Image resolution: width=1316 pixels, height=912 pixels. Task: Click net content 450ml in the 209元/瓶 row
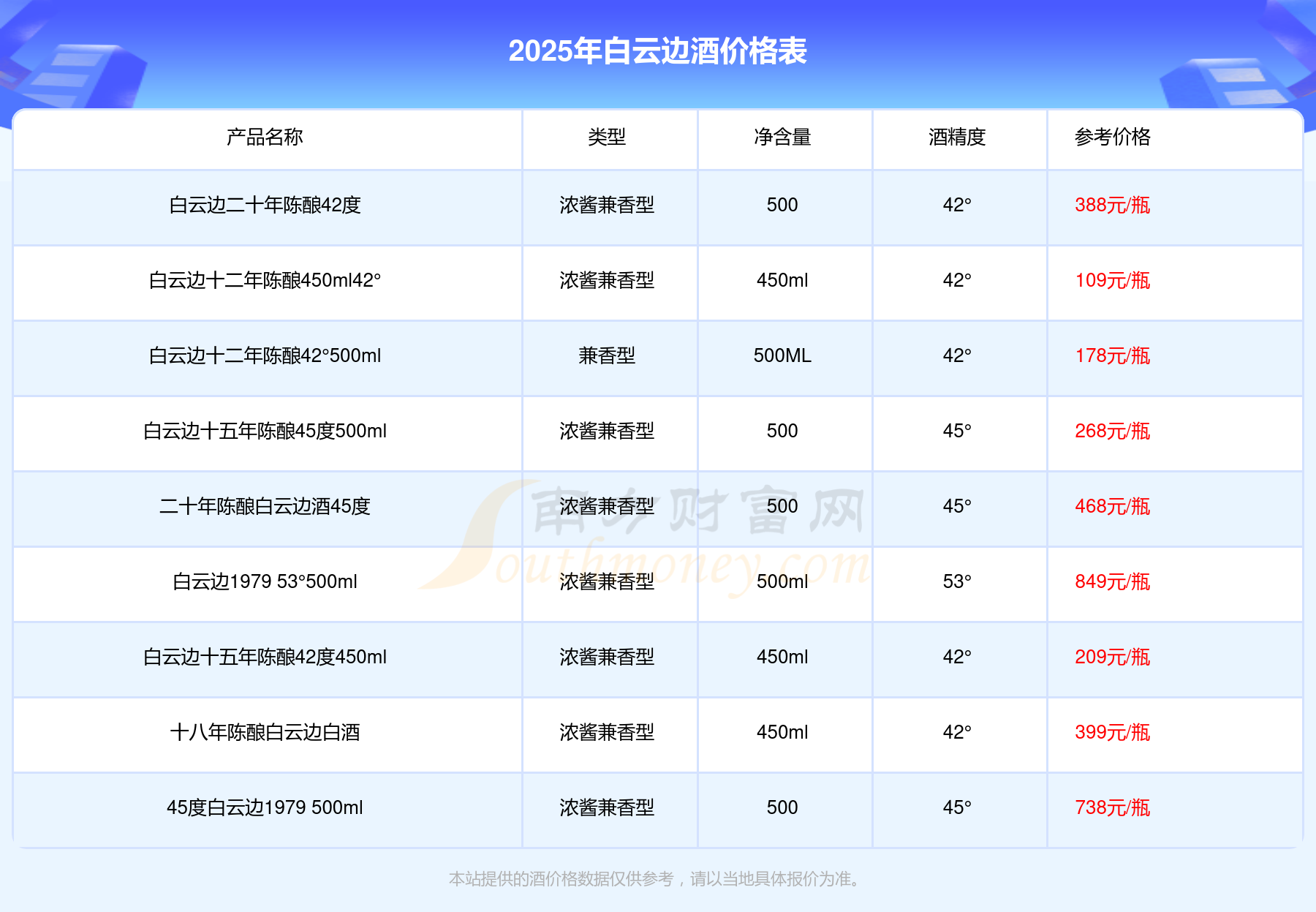click(x=782, y=657)
